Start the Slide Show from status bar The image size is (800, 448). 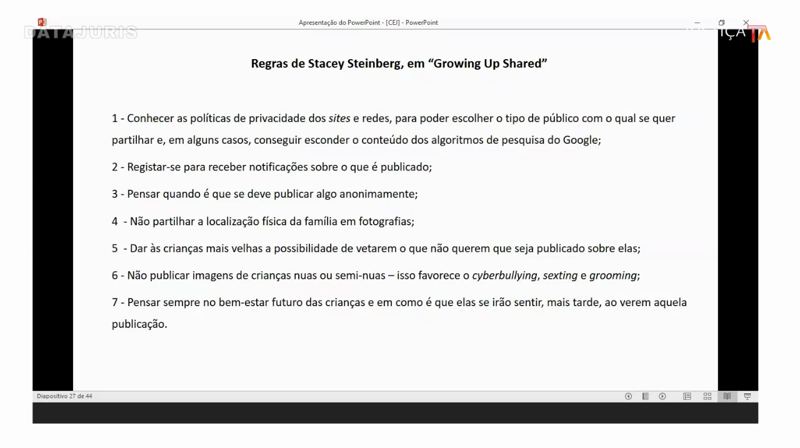[747, 397]
